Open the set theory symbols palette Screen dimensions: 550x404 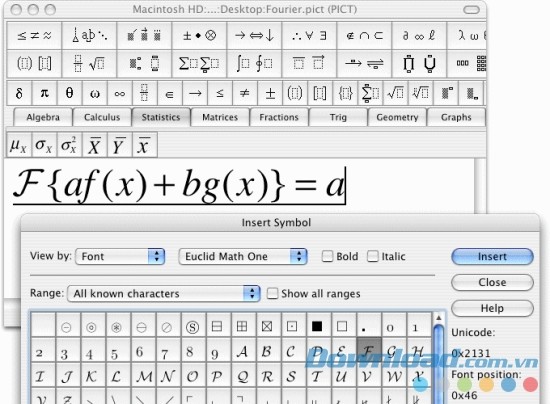[x=364, y=35]
